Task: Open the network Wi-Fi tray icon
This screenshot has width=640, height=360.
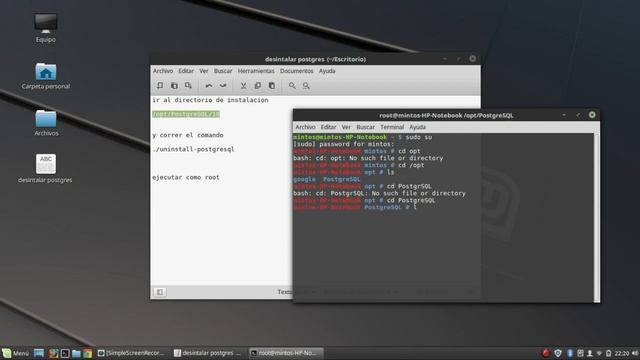Action: click(599, 353)
